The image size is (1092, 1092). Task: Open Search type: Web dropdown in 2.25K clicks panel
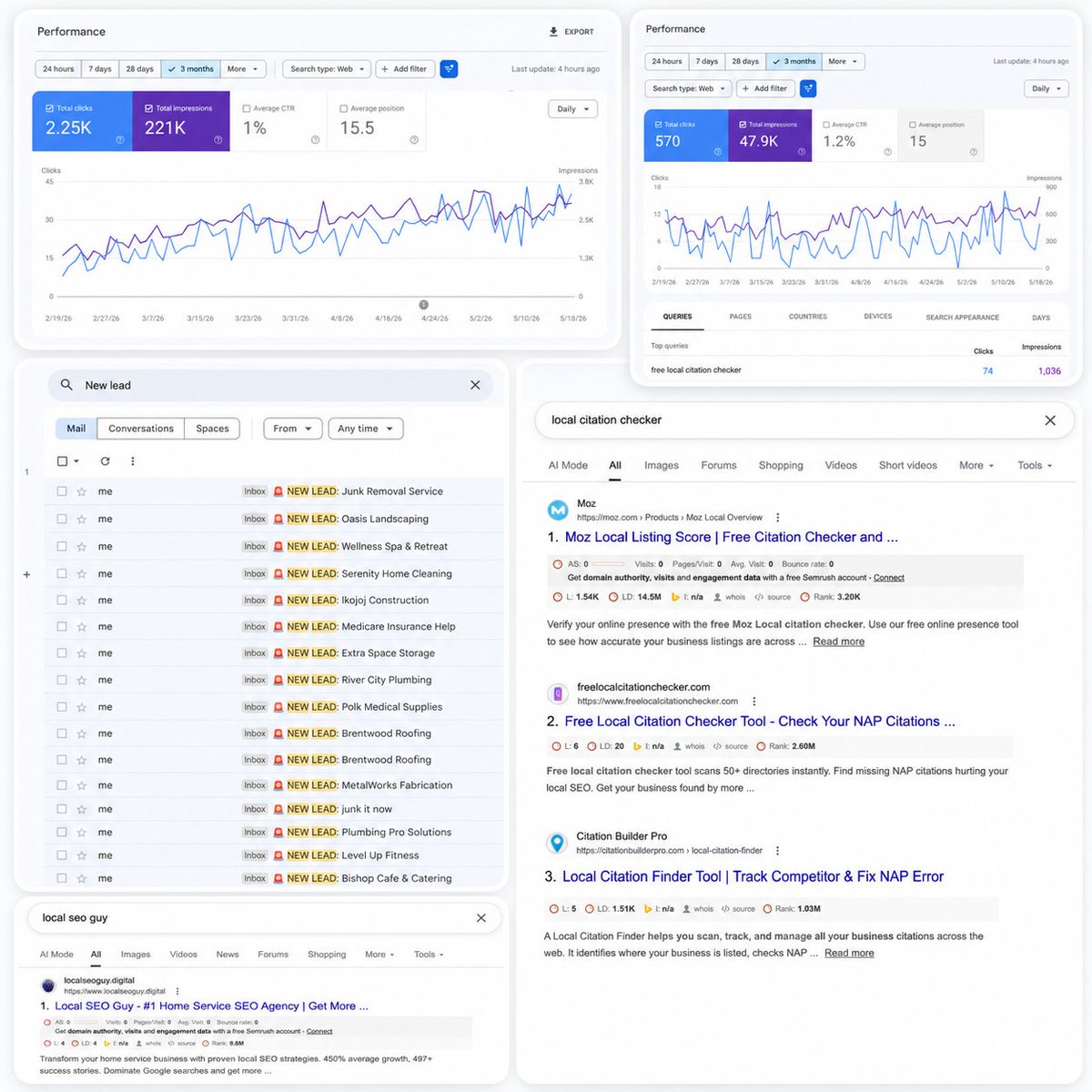pyautogui.click(x=327, y=69)
